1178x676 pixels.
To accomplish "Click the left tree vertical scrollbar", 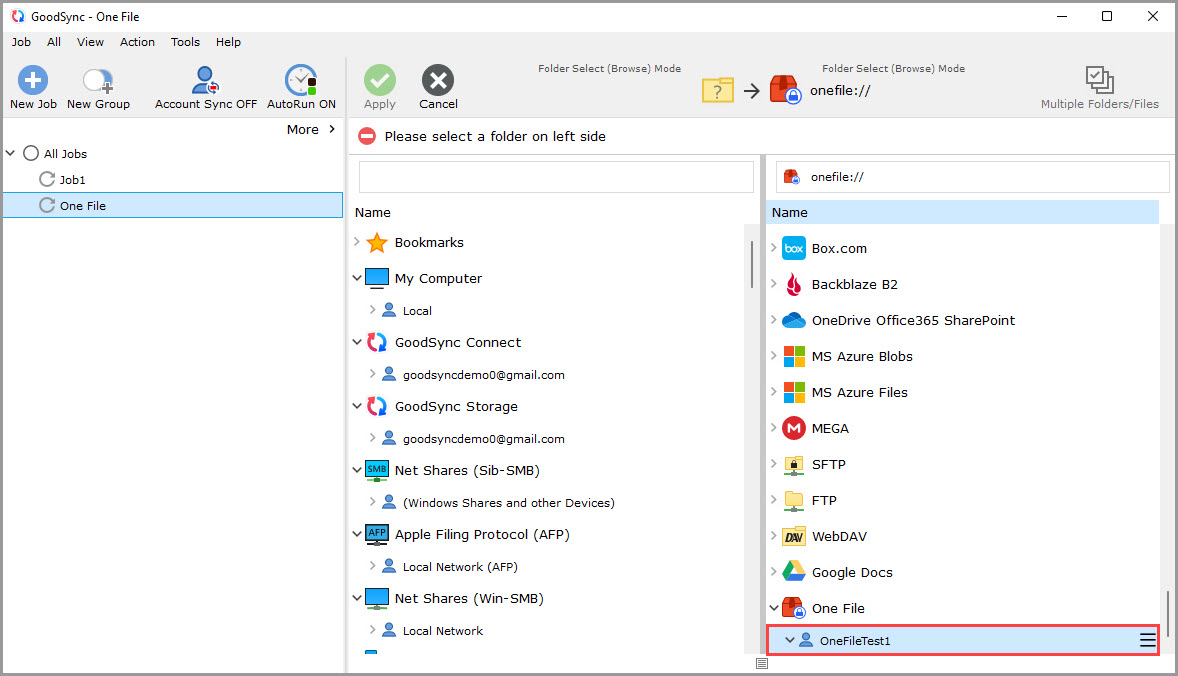I will pos(751,264).
